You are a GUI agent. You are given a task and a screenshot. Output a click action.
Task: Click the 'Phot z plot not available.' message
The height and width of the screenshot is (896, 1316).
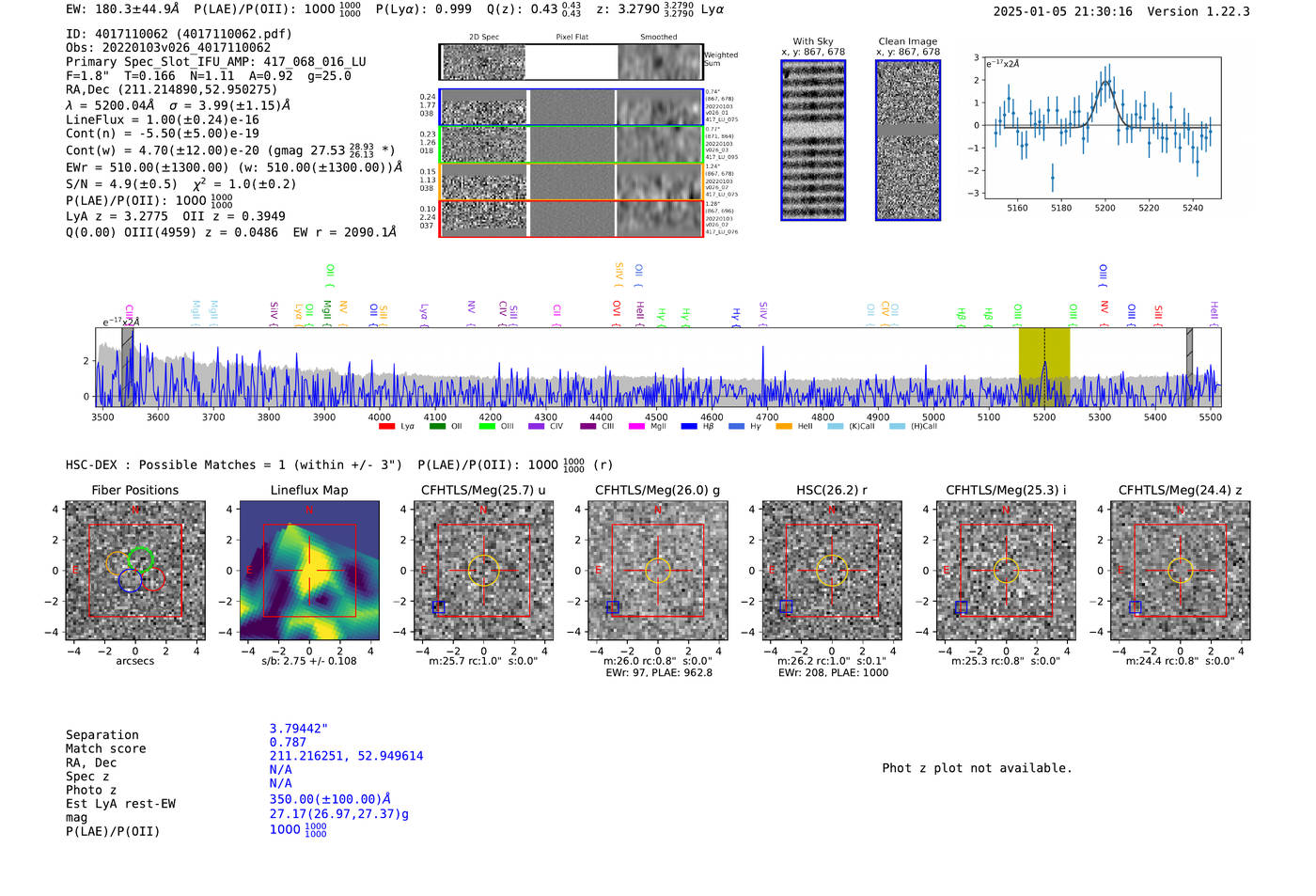pyautogui.click(x=977, y=768)
